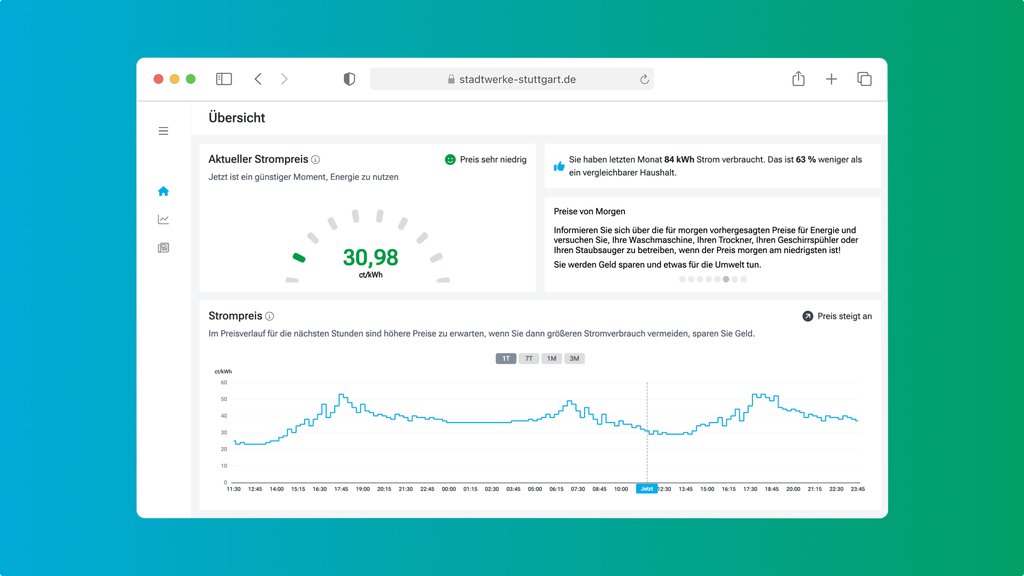
Task: Click the Preis sehr niedrig label
Action: coord(493,159)
